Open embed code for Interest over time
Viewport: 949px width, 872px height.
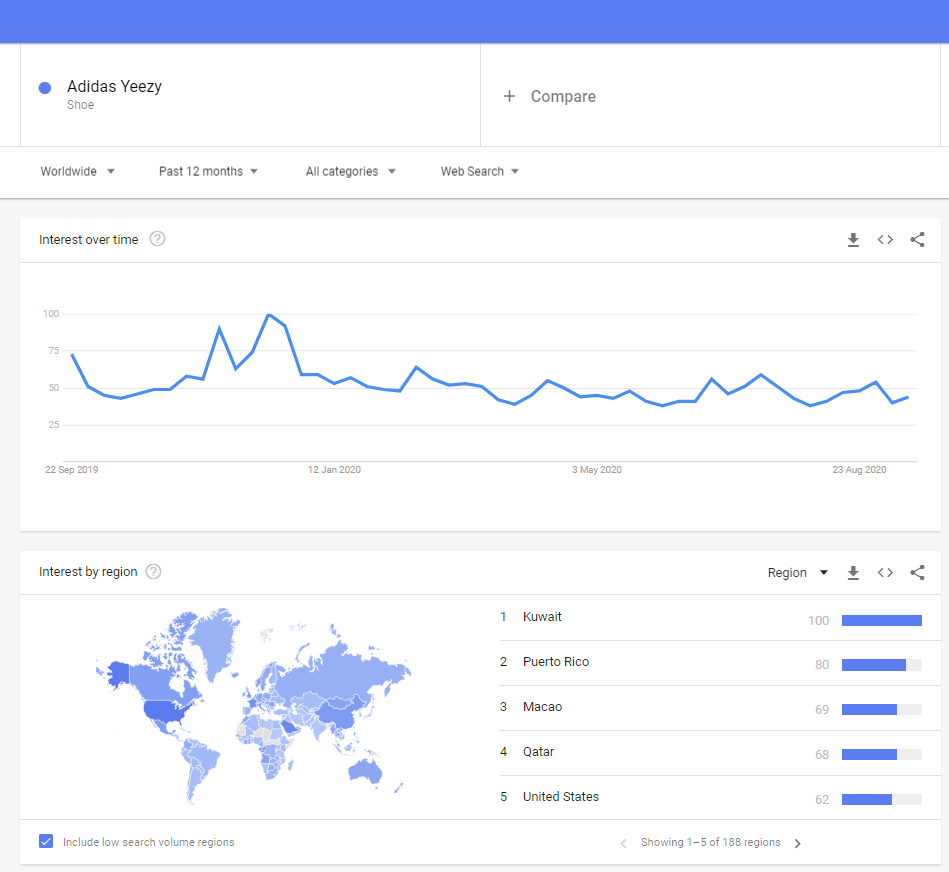pos(885,240)
